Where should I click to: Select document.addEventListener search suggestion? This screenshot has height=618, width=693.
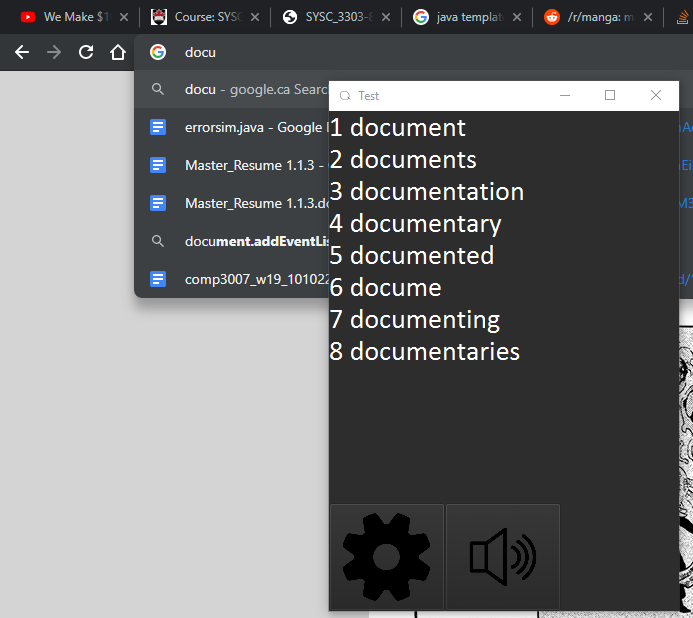240,241
